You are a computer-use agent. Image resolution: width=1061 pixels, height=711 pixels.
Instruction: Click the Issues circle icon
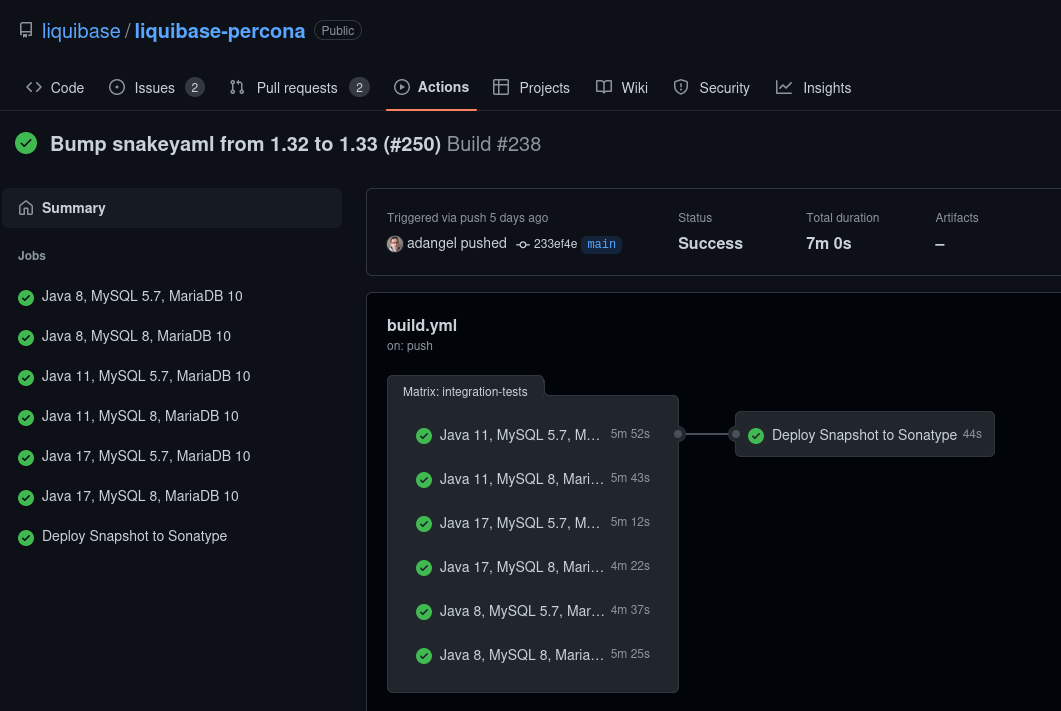coord(117,87)
